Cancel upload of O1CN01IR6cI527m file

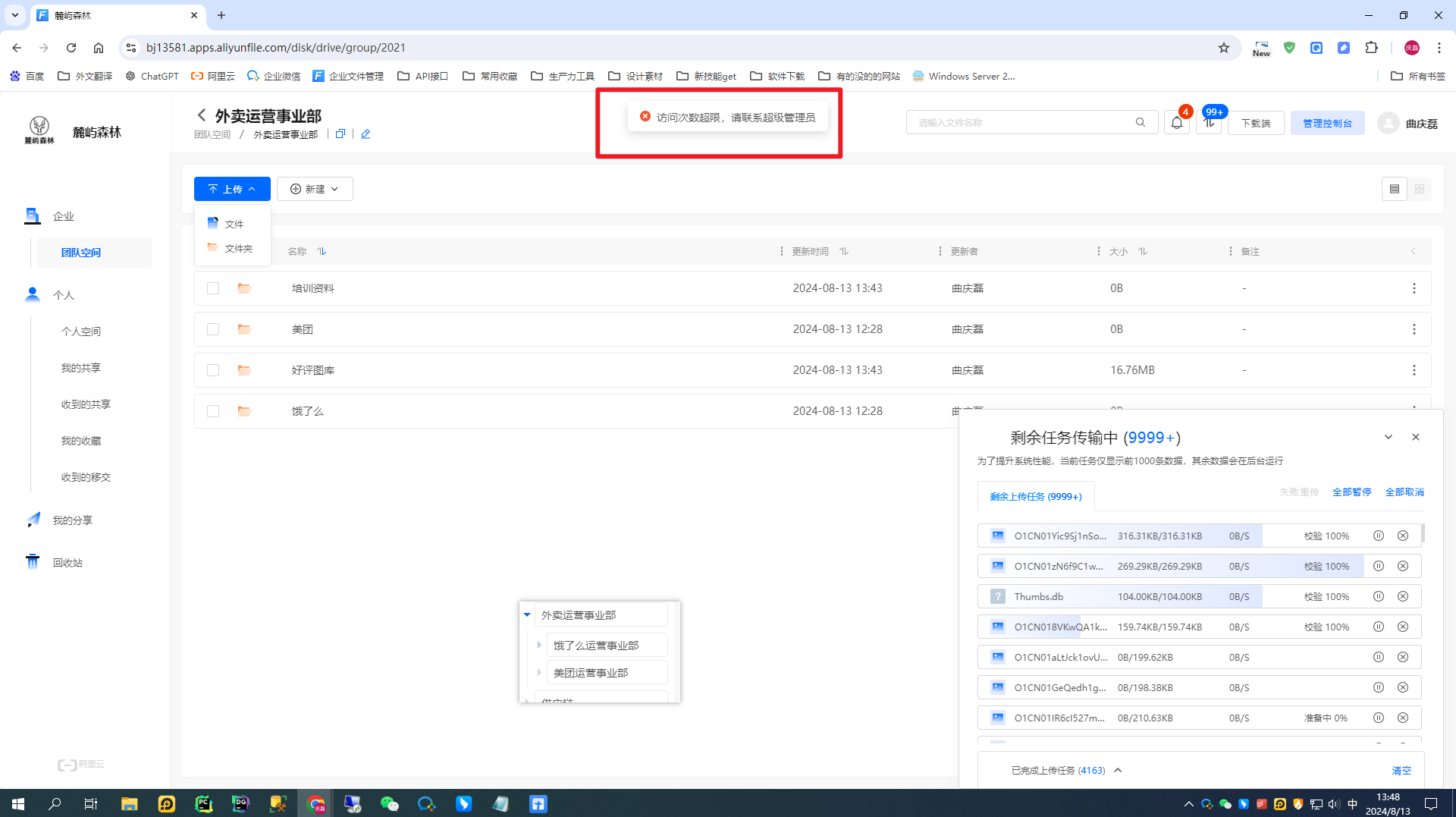(1403, 718)
